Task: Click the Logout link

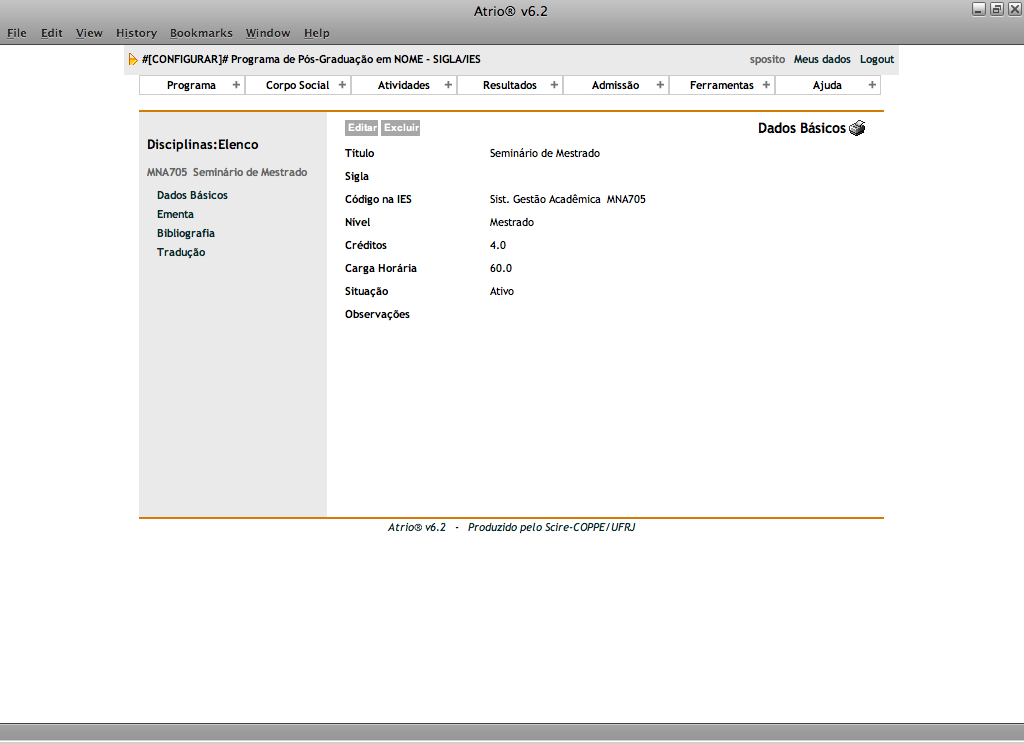Action: (x=876, y=60)
